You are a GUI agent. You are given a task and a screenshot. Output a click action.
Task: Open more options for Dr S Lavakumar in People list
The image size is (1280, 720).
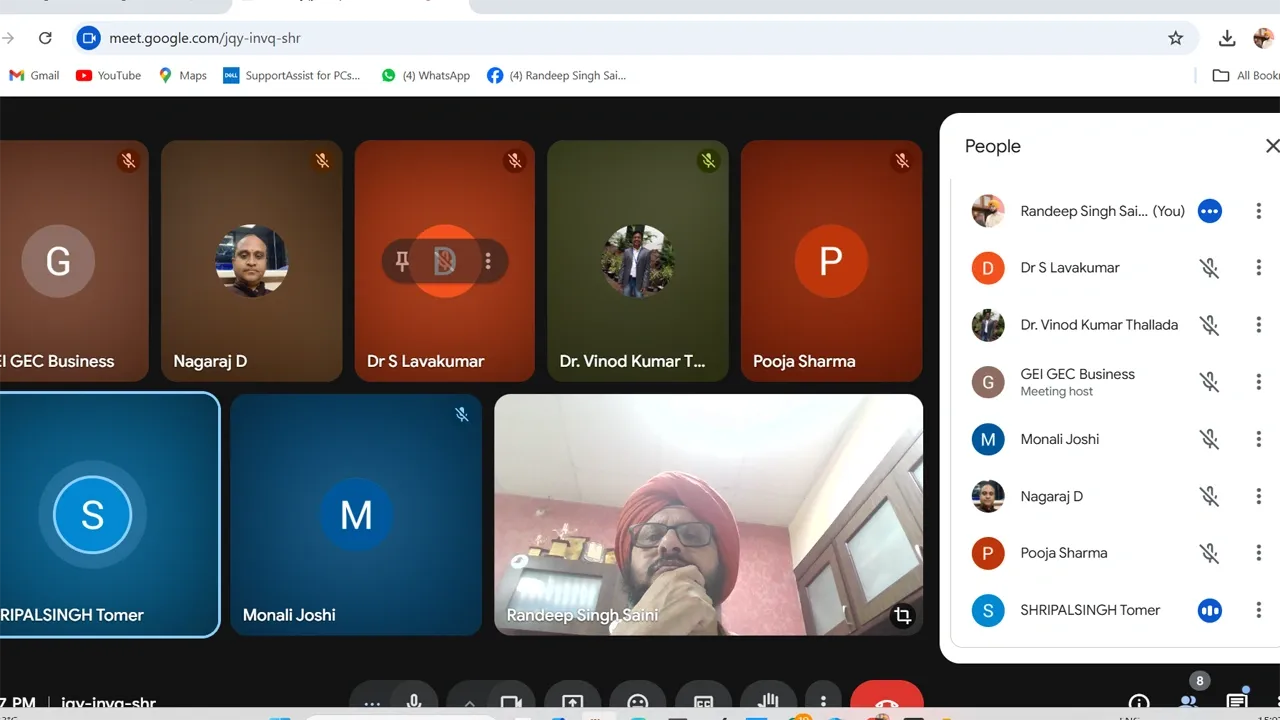tap(1258, 268)
